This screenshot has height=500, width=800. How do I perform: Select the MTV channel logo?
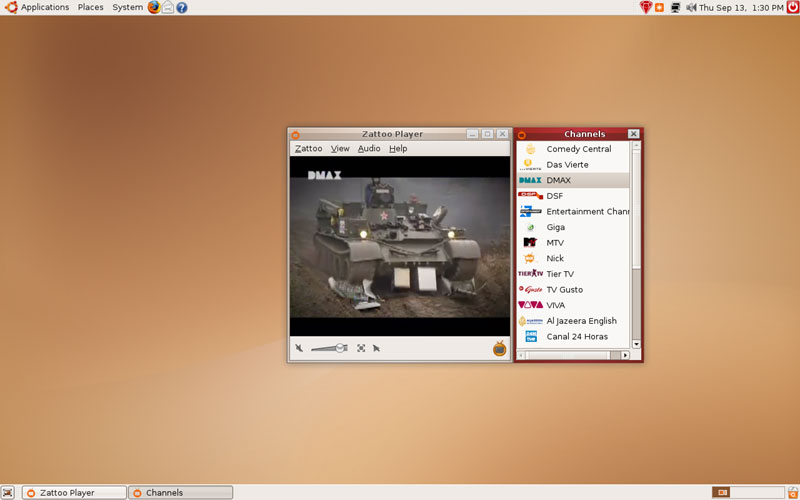click(531, 242)
